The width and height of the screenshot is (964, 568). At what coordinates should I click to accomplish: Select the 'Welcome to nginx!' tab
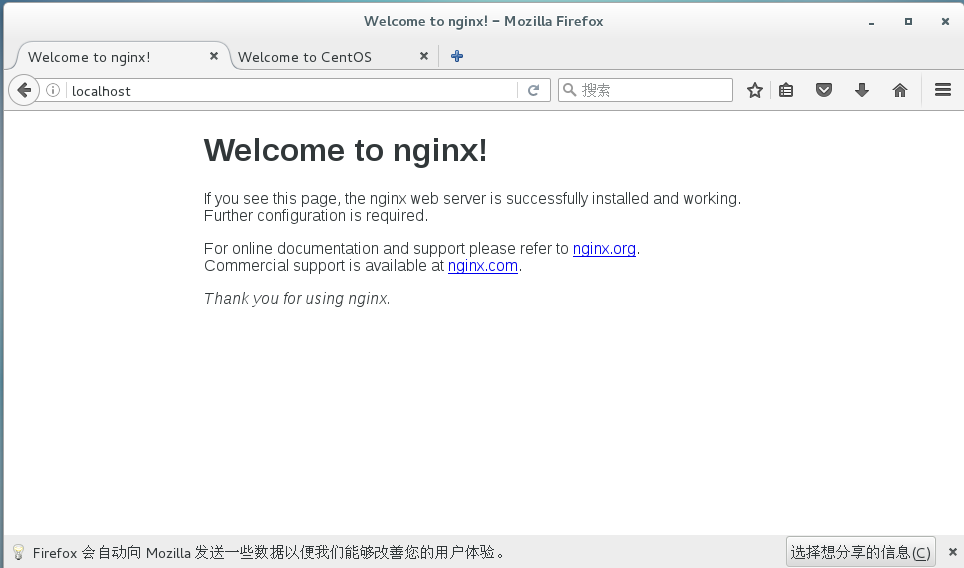click(100, 57)
